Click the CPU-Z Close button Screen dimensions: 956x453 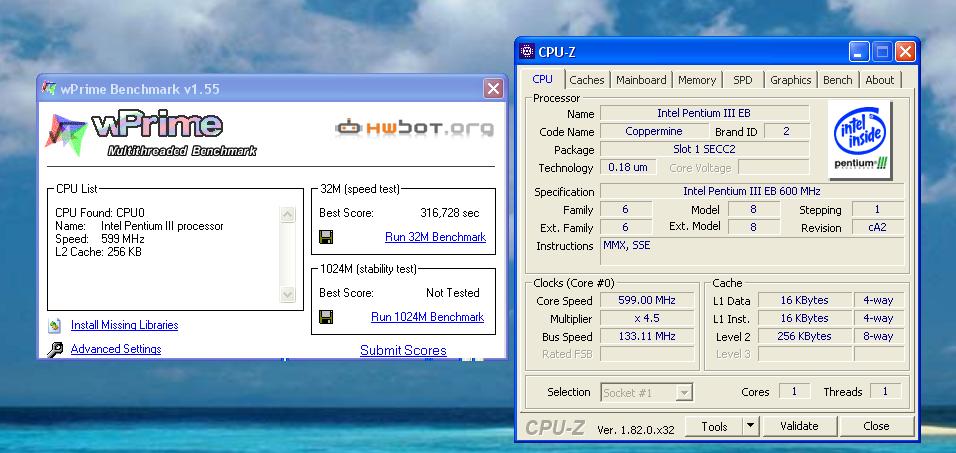click(x=876, y=427)
